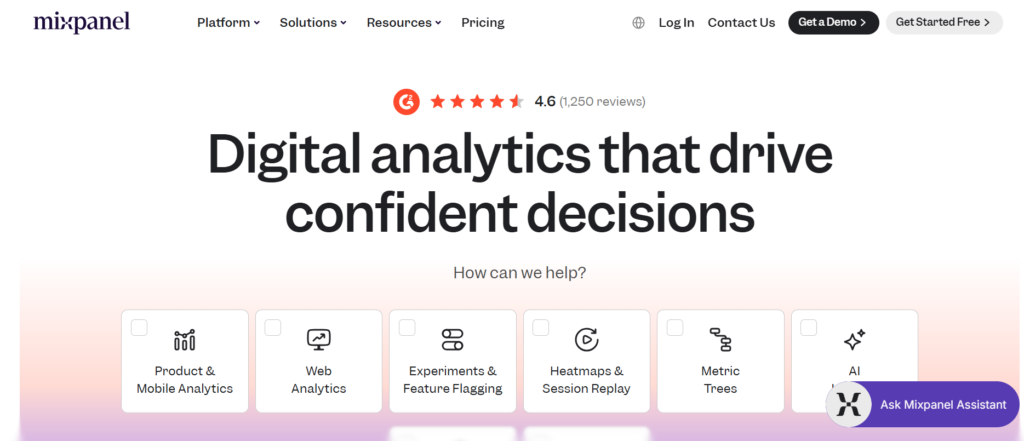Expand the Resources menu

coord(403,22)
